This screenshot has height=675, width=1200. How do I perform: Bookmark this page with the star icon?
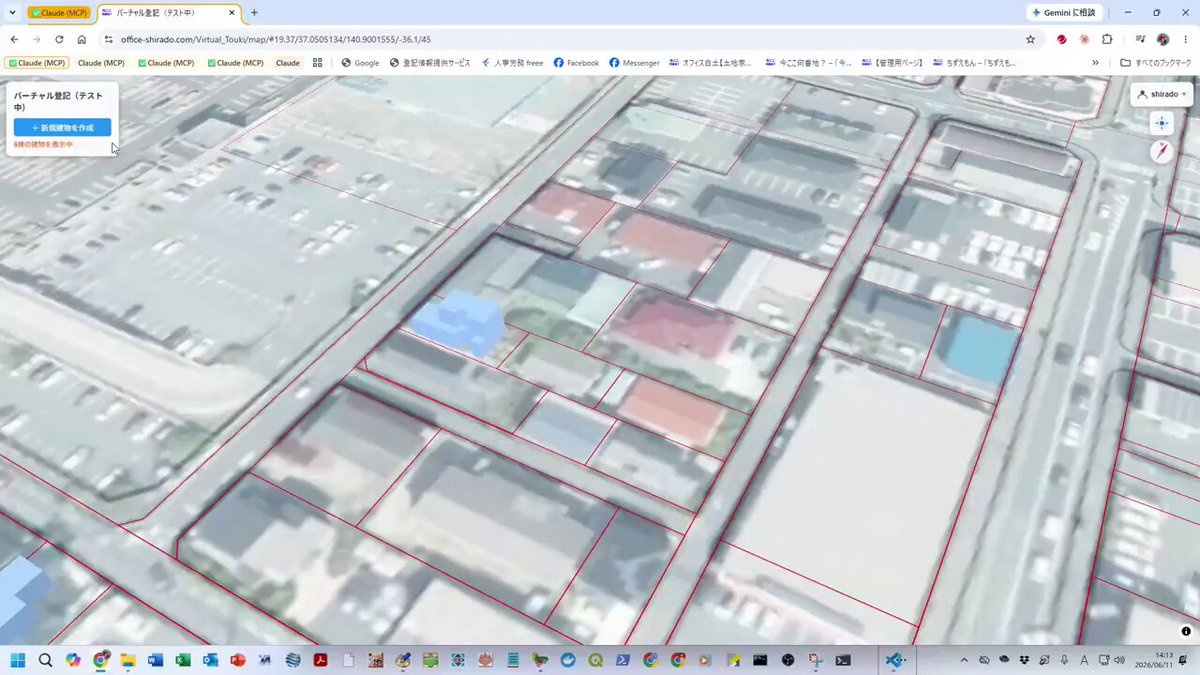pos(1030,39)
